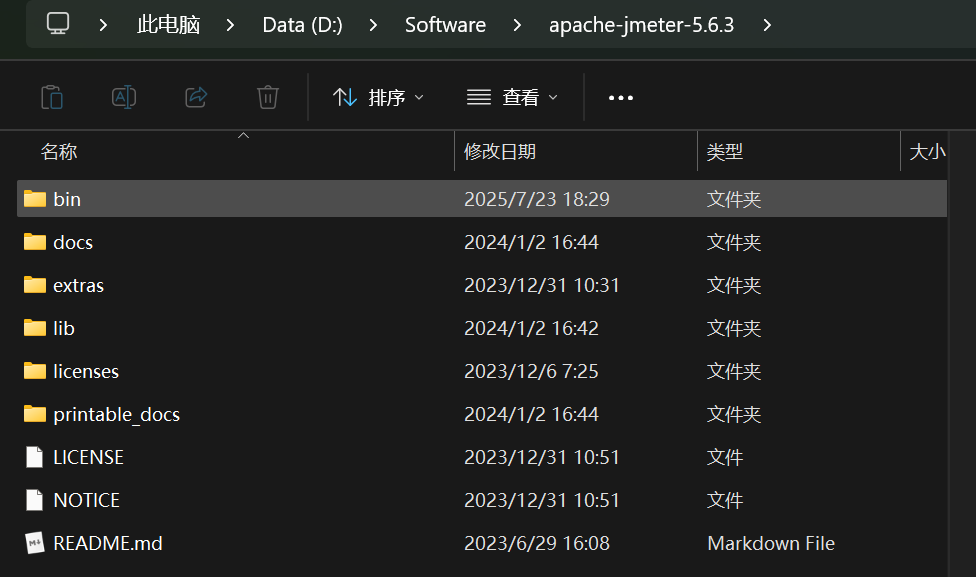The width and height of the screenshot is (976, 577).
Task: Click the bin folder icon
Action: coord(35,199)
